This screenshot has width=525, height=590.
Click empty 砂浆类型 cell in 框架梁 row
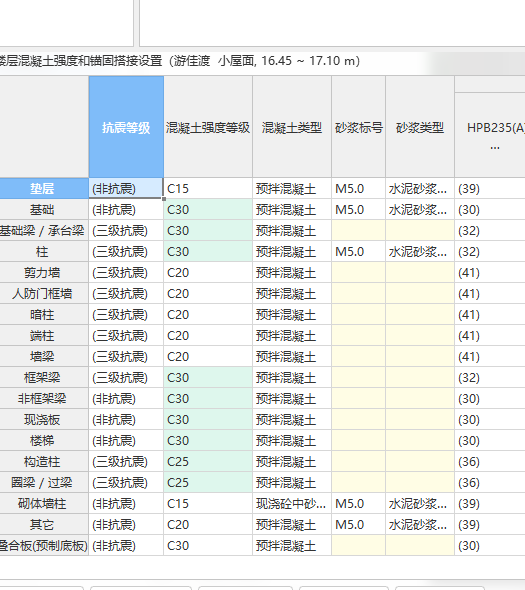pos(420,378)
